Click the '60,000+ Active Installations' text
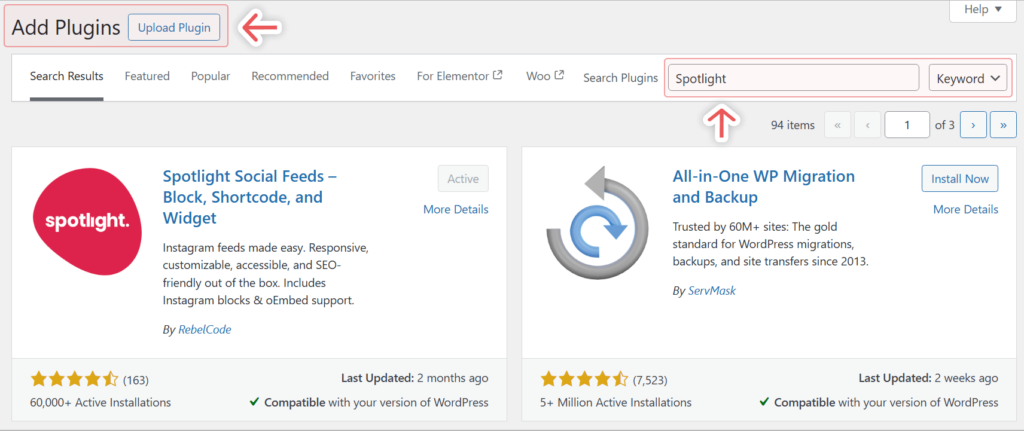Viewport: 1024px width, 431px height. (x=101, y=402)
